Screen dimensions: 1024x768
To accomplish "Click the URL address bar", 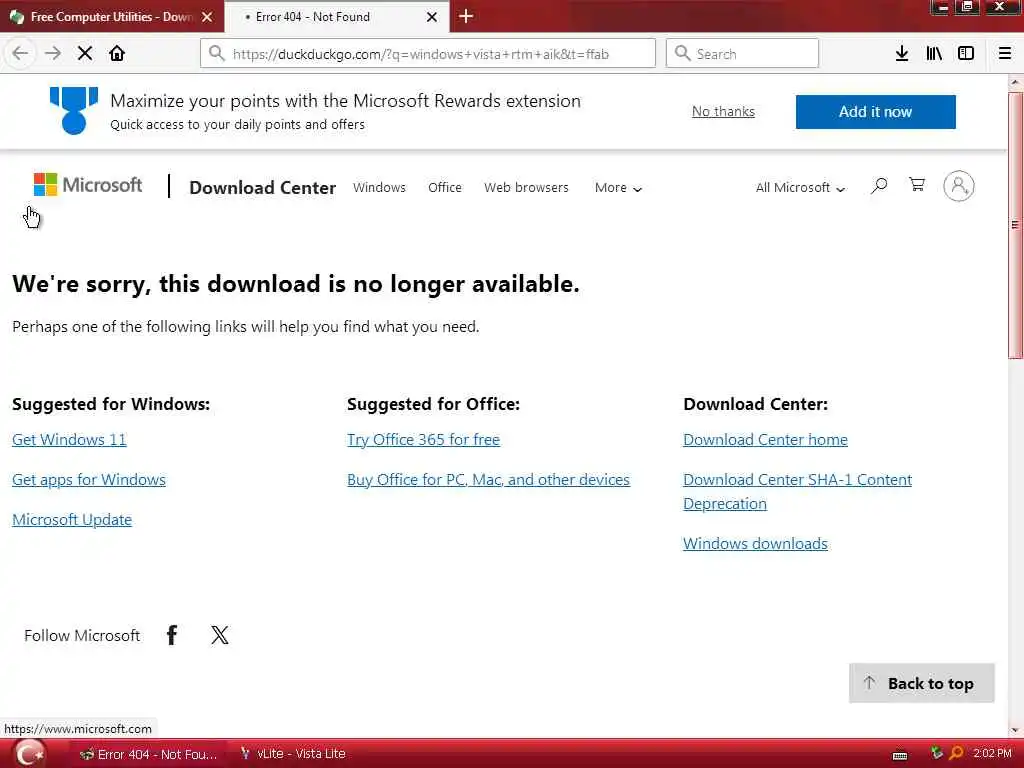I will (x=428, y=54).
